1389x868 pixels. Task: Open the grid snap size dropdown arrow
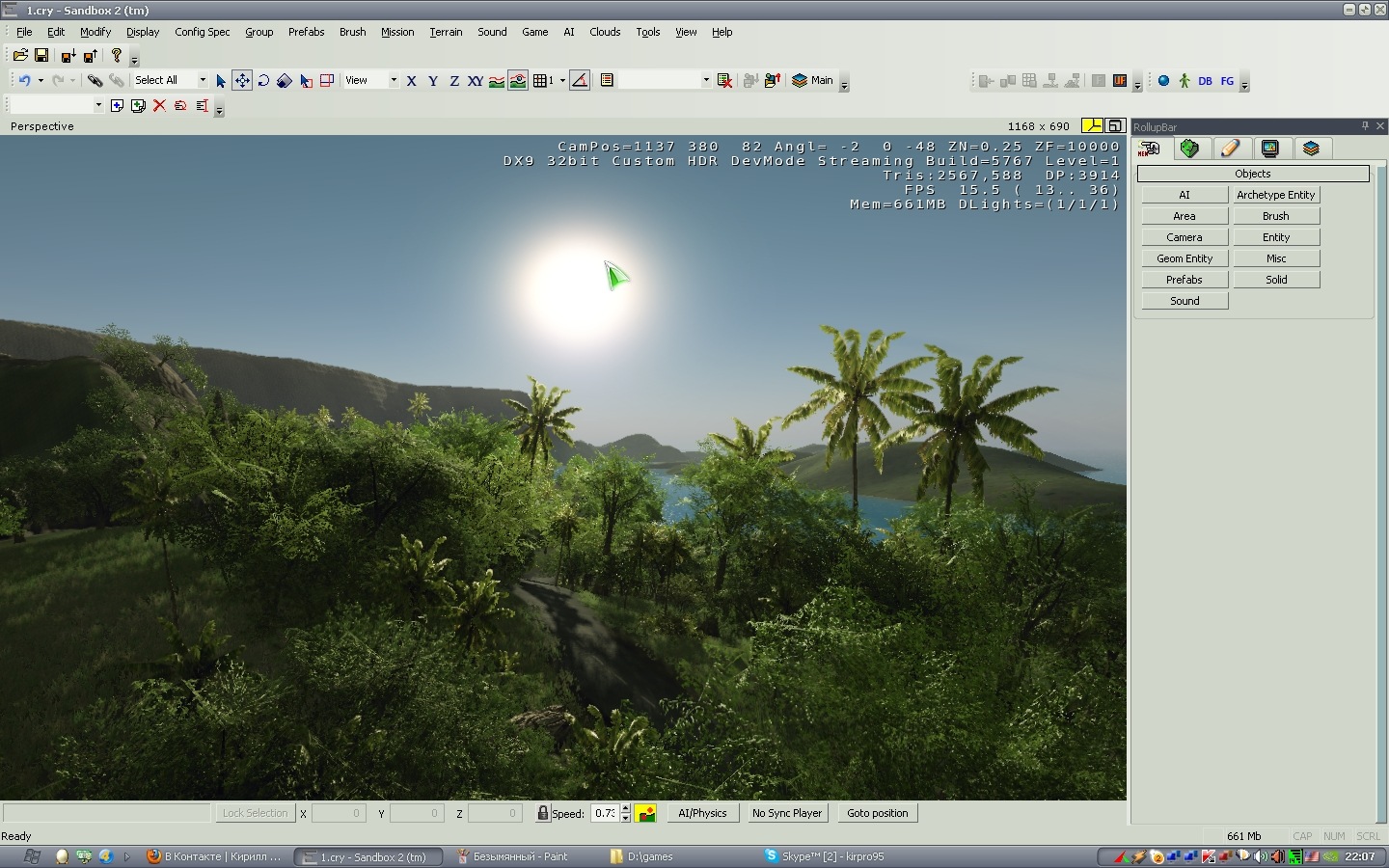[562, 81]
